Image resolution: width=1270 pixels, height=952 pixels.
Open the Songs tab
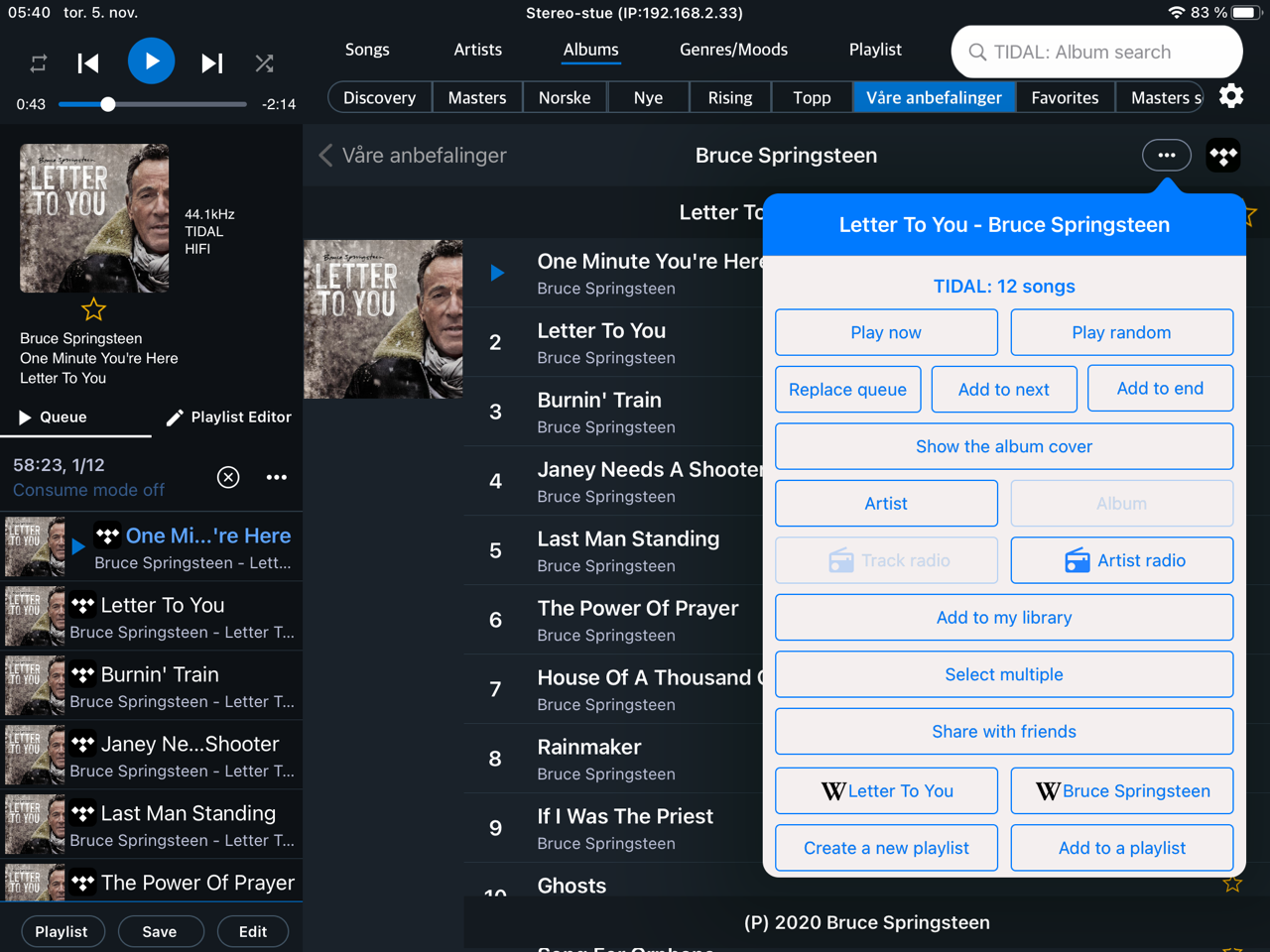pos(367,50)
